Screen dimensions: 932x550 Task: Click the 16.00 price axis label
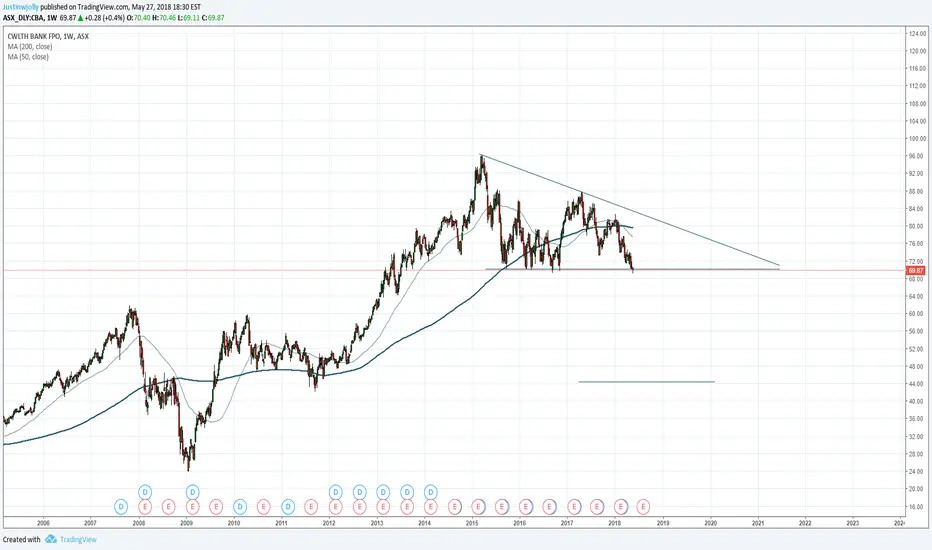coord(917,507)
